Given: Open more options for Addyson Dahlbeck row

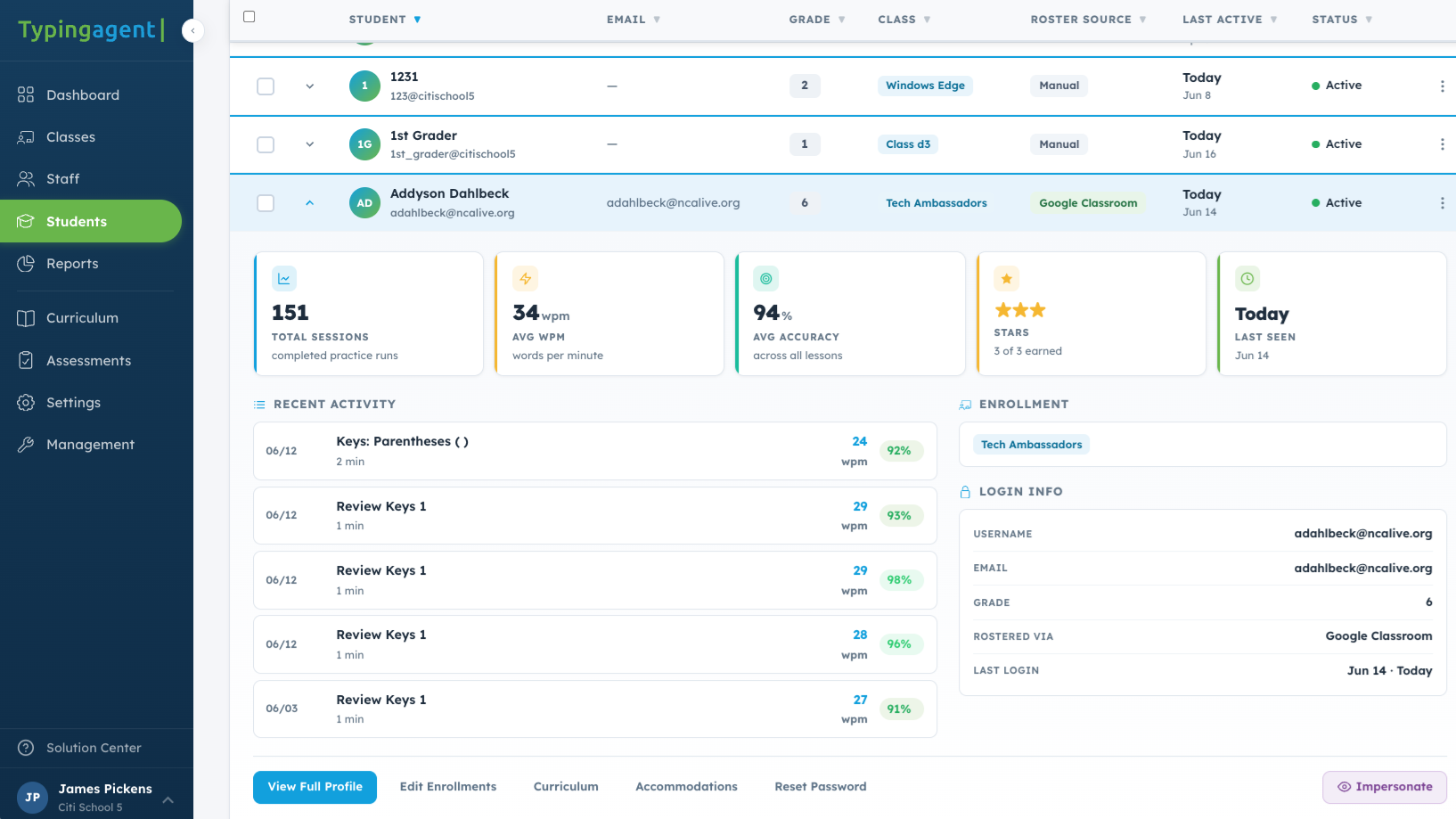Looking at the screenshot, I should coord(1442,203).
